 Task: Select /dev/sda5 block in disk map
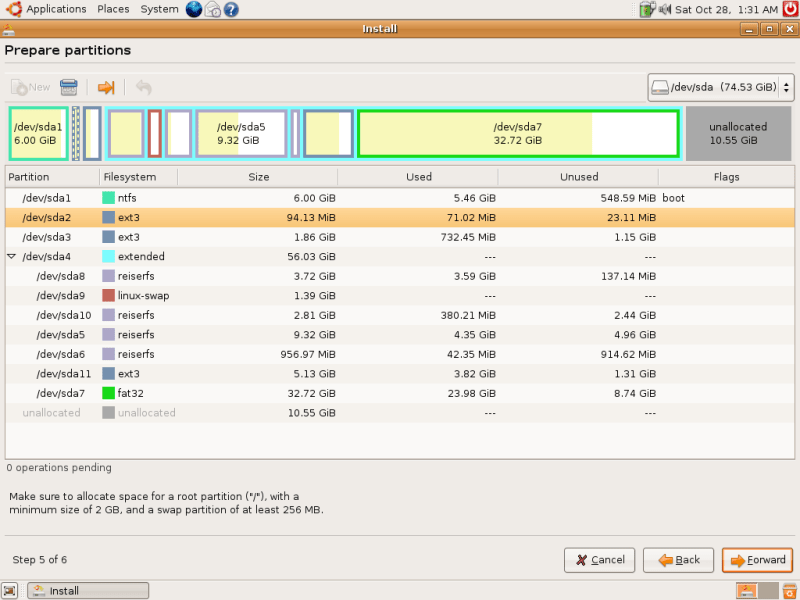(x=241, y=134)
